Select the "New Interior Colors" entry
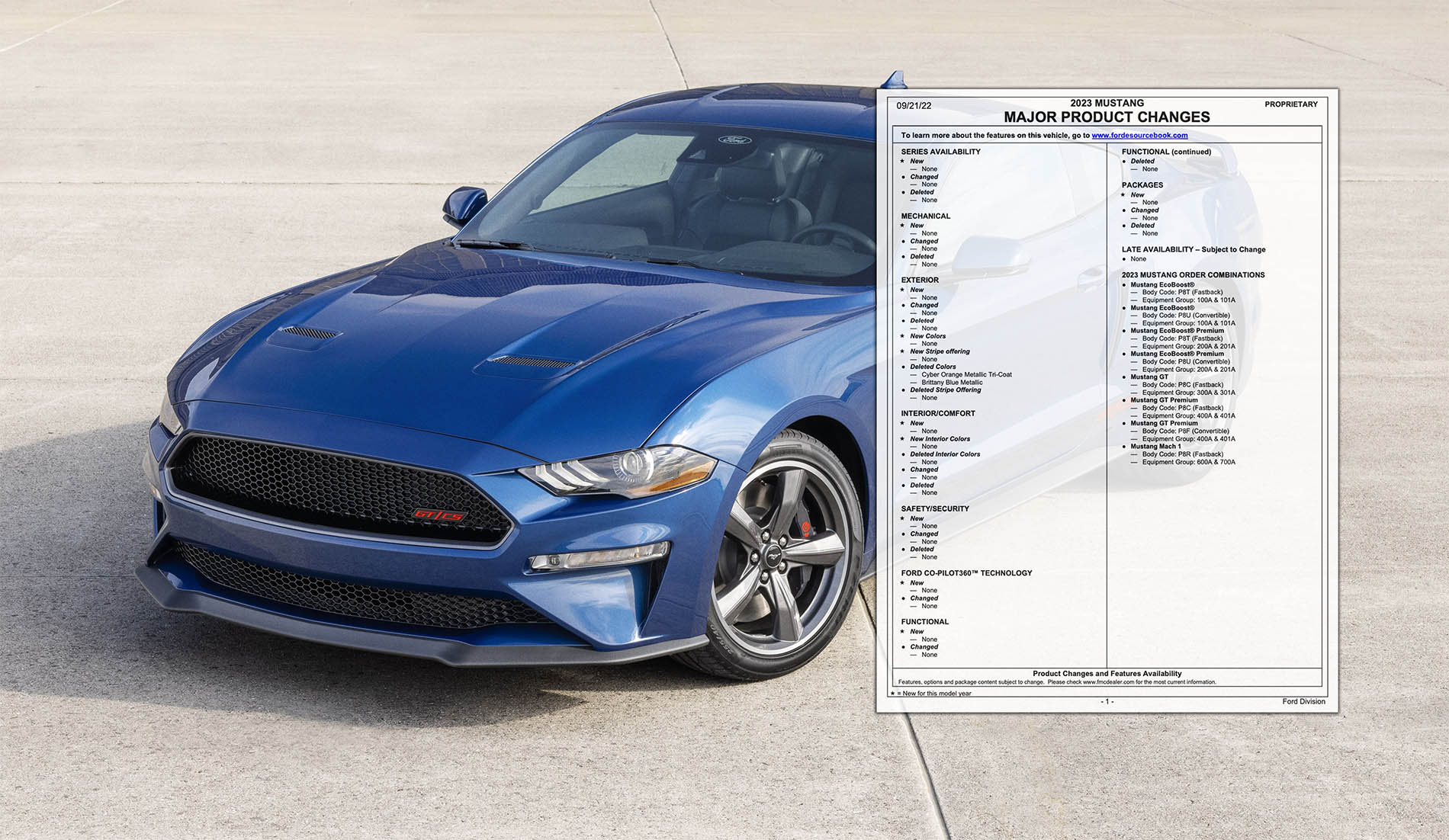The width and height of the screenshot is (1449, 840). (x=940, y=439)
